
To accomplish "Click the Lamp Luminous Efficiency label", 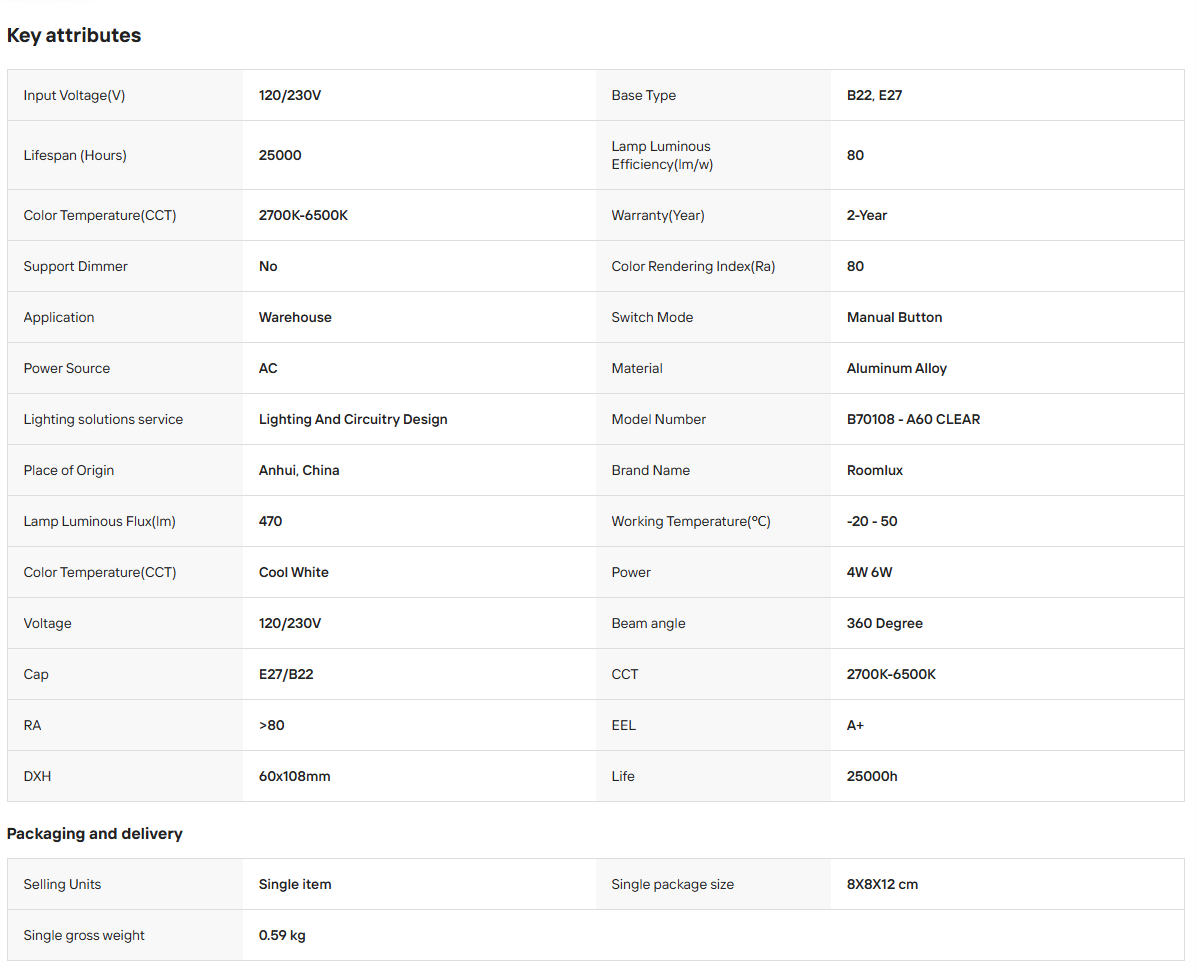I will (662, 155).
